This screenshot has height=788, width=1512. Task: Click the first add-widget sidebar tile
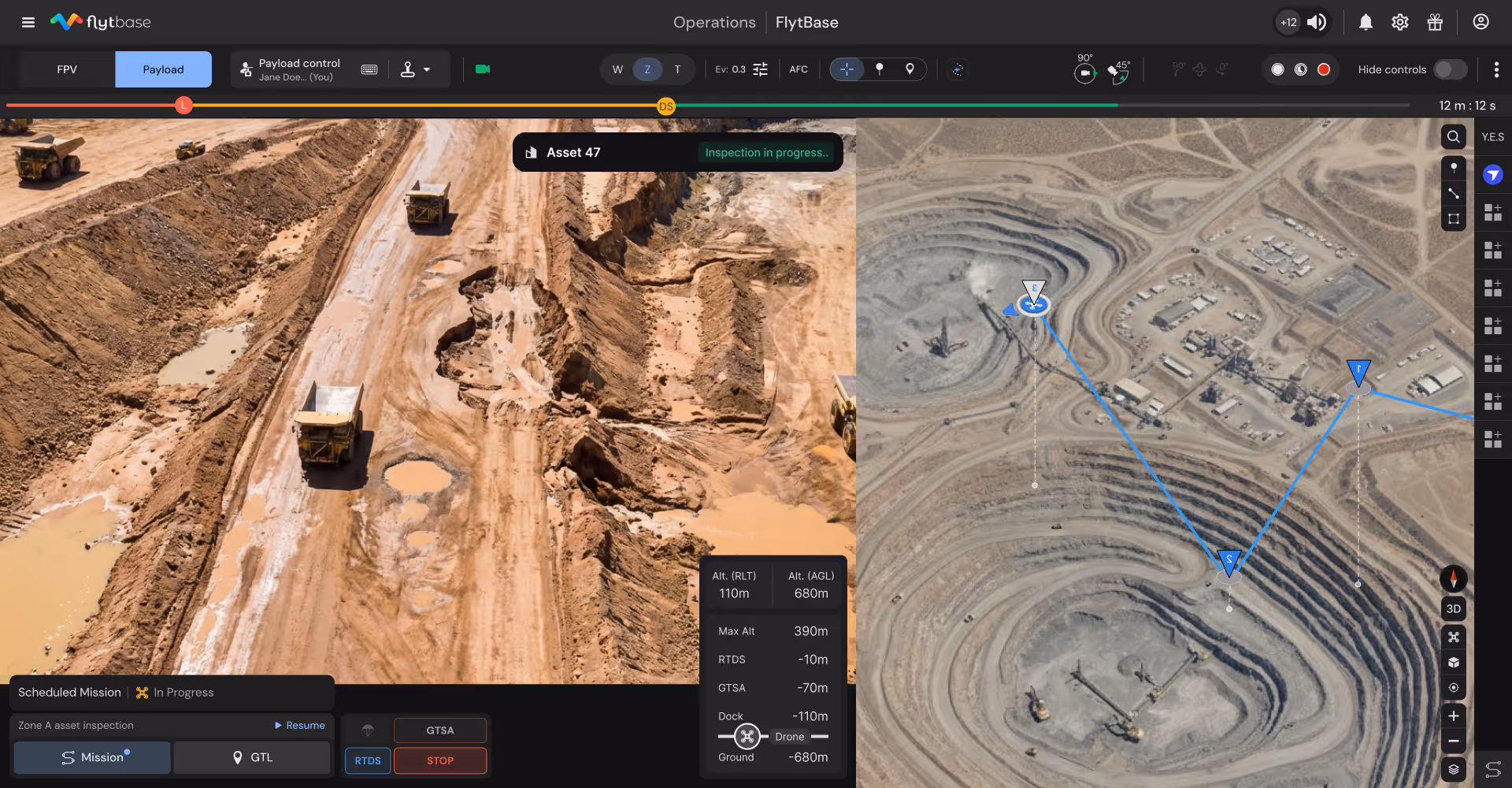1493,212
